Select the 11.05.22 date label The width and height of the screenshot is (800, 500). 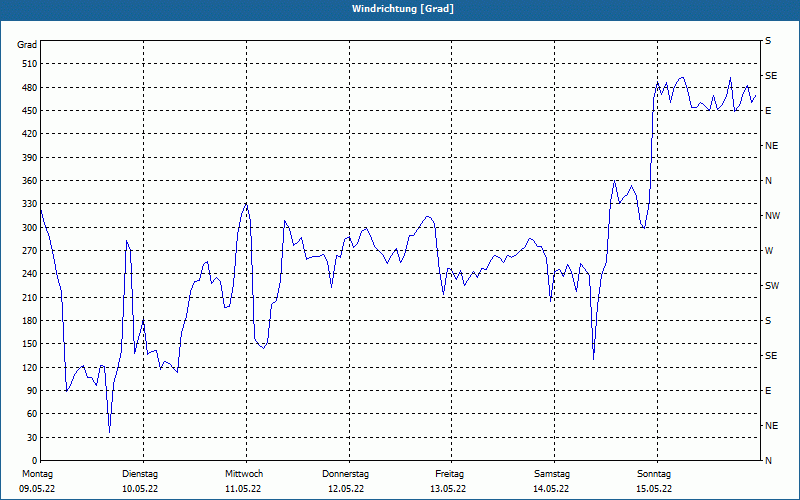243,489
